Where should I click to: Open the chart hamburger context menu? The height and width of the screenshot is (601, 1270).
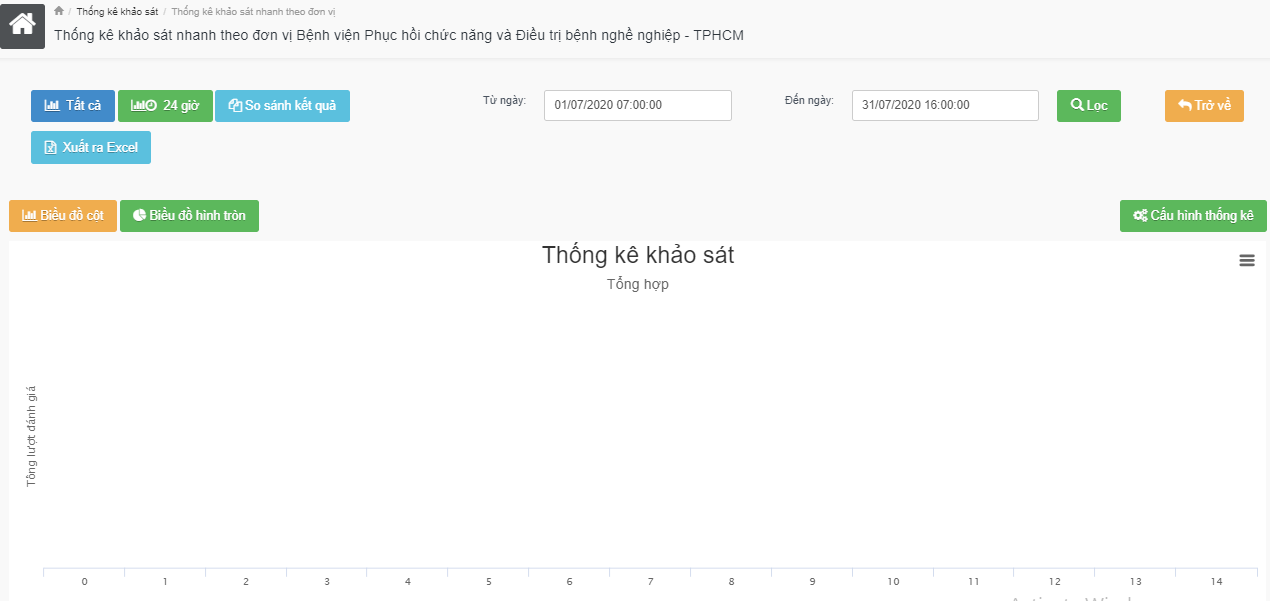click(x=1246, y=260)
